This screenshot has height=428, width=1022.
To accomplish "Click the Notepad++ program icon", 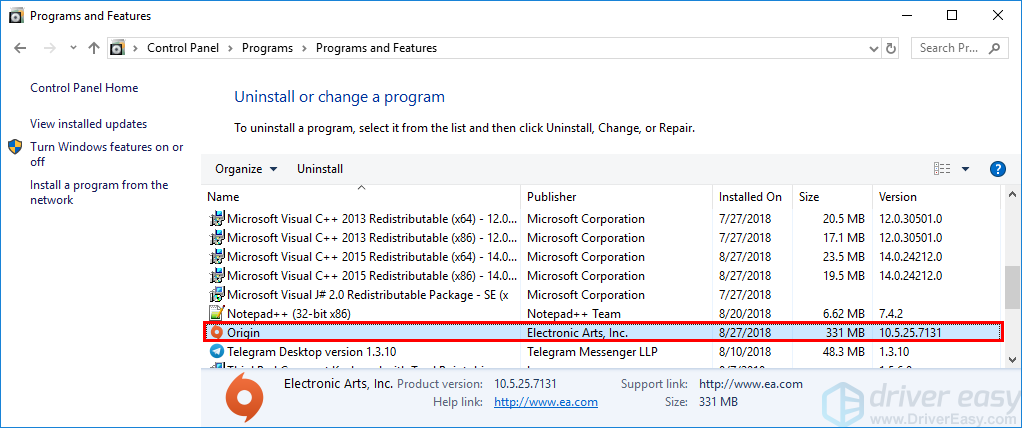I will (x=217, y=313).
